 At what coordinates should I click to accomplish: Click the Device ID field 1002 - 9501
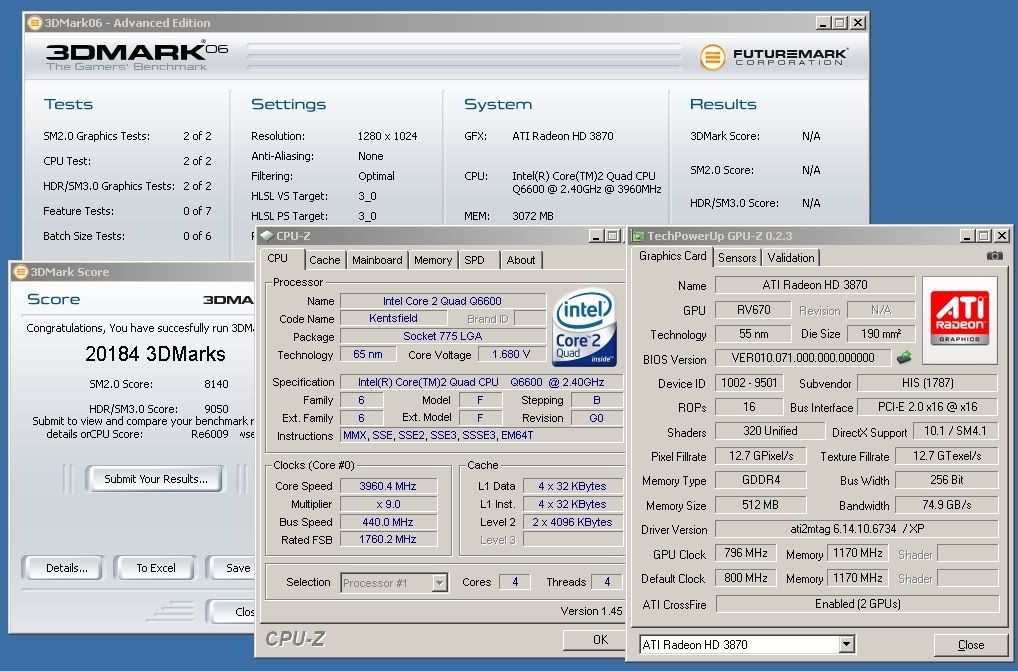coord(749,383)
